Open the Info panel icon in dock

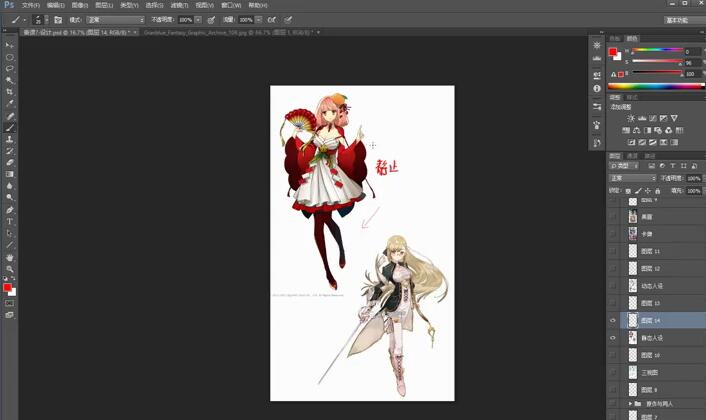coord(597,89)
